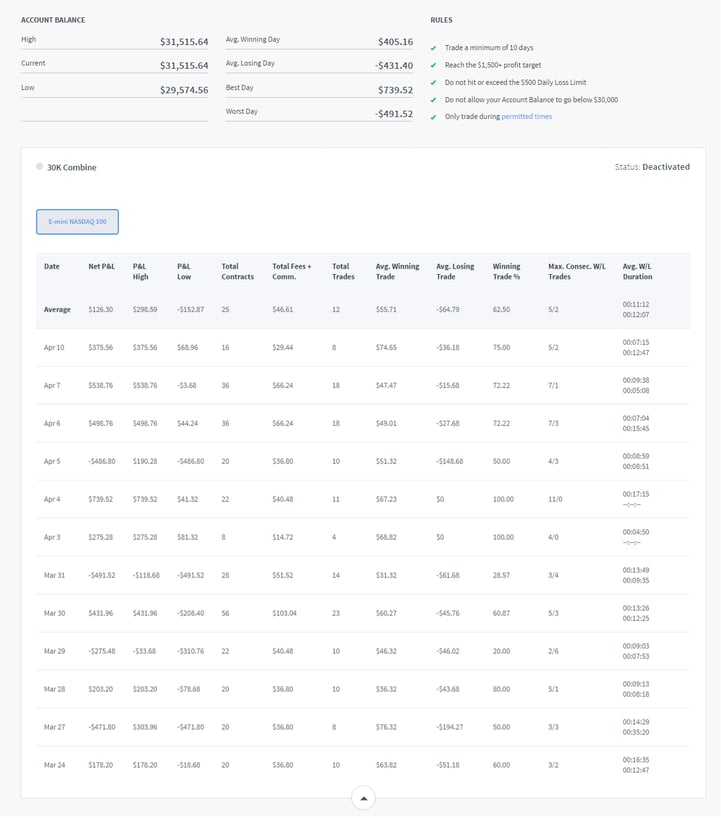The image size is (721, 818).
Task: Click the Deactivated status label
Action: pyautogui.click(x=665, y=167)
